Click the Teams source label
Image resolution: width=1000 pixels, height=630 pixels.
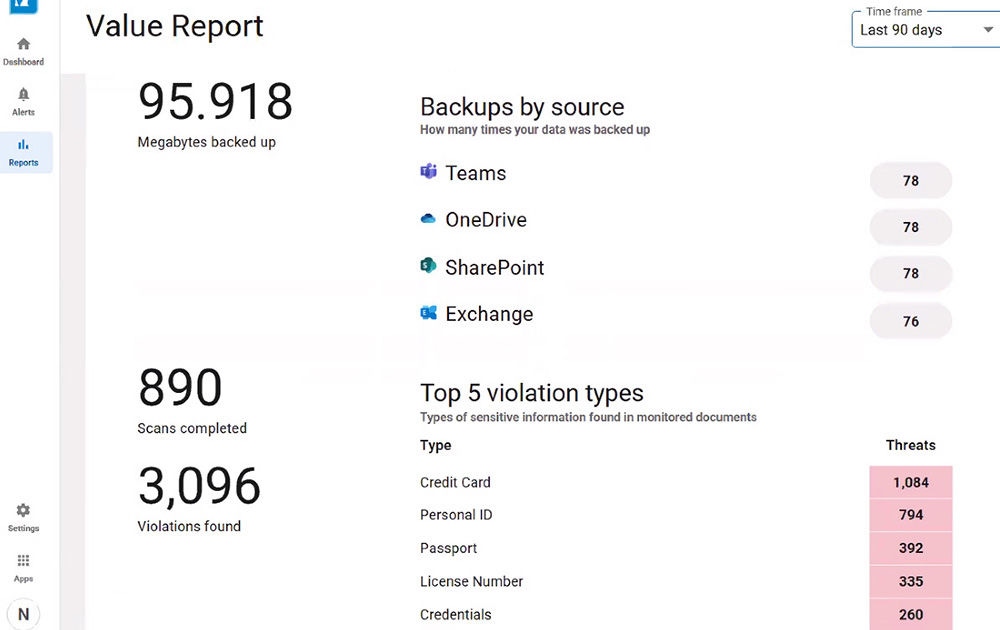[476, 173]
